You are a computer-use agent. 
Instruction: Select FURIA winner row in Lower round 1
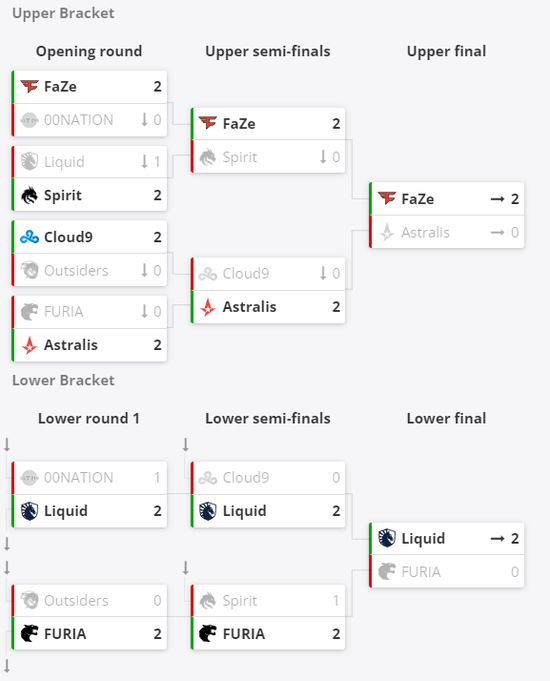(89, 634)
